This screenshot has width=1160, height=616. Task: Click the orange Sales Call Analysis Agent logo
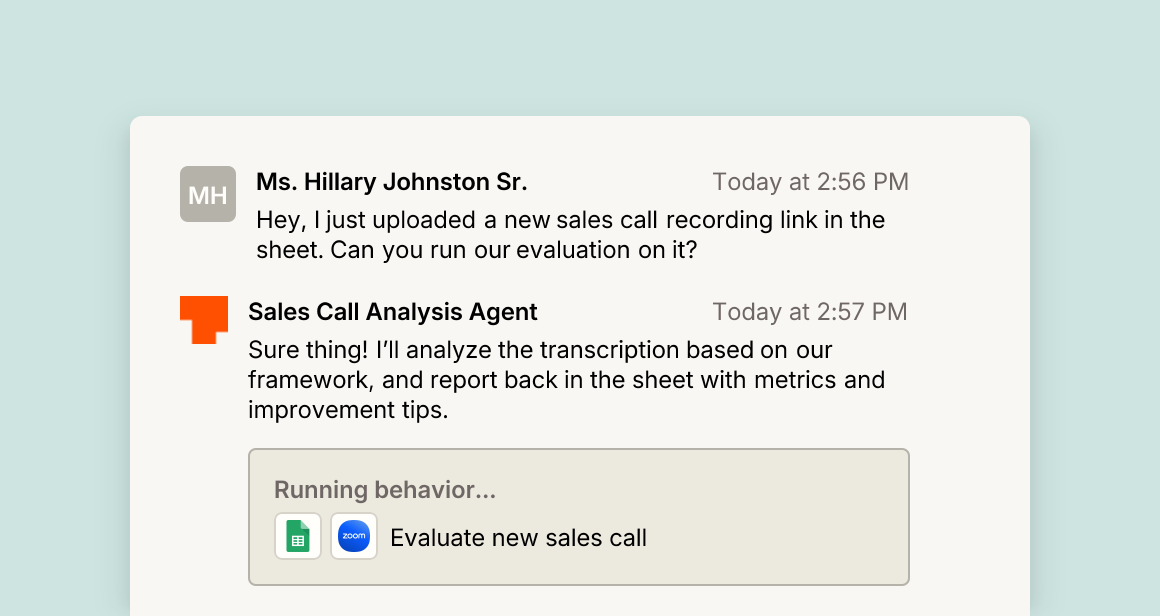203,319
